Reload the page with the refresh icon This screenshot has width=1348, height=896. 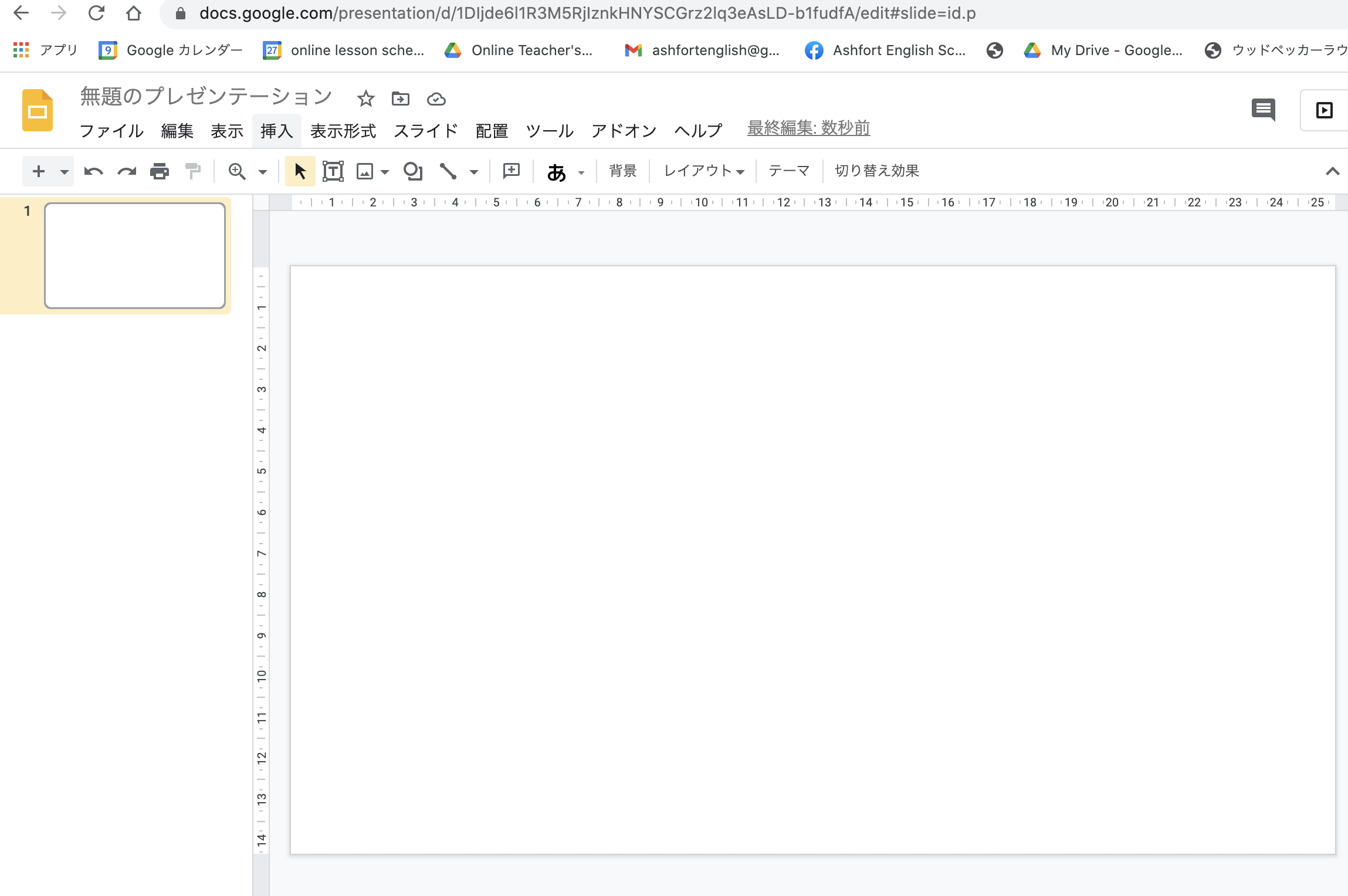[96, 13]
